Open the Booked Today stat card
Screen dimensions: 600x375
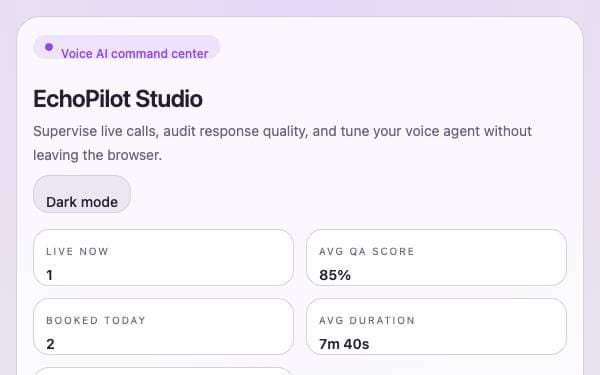(163, 326)
